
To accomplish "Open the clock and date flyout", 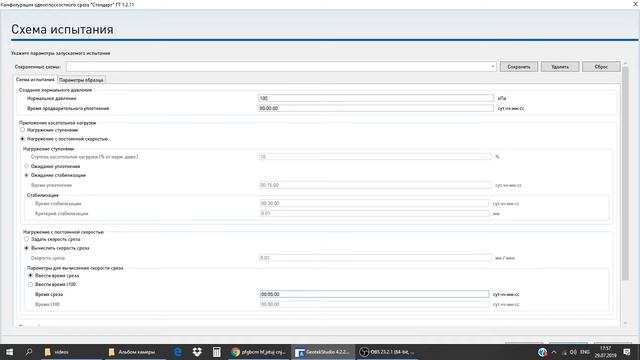I will click(606, 352).
